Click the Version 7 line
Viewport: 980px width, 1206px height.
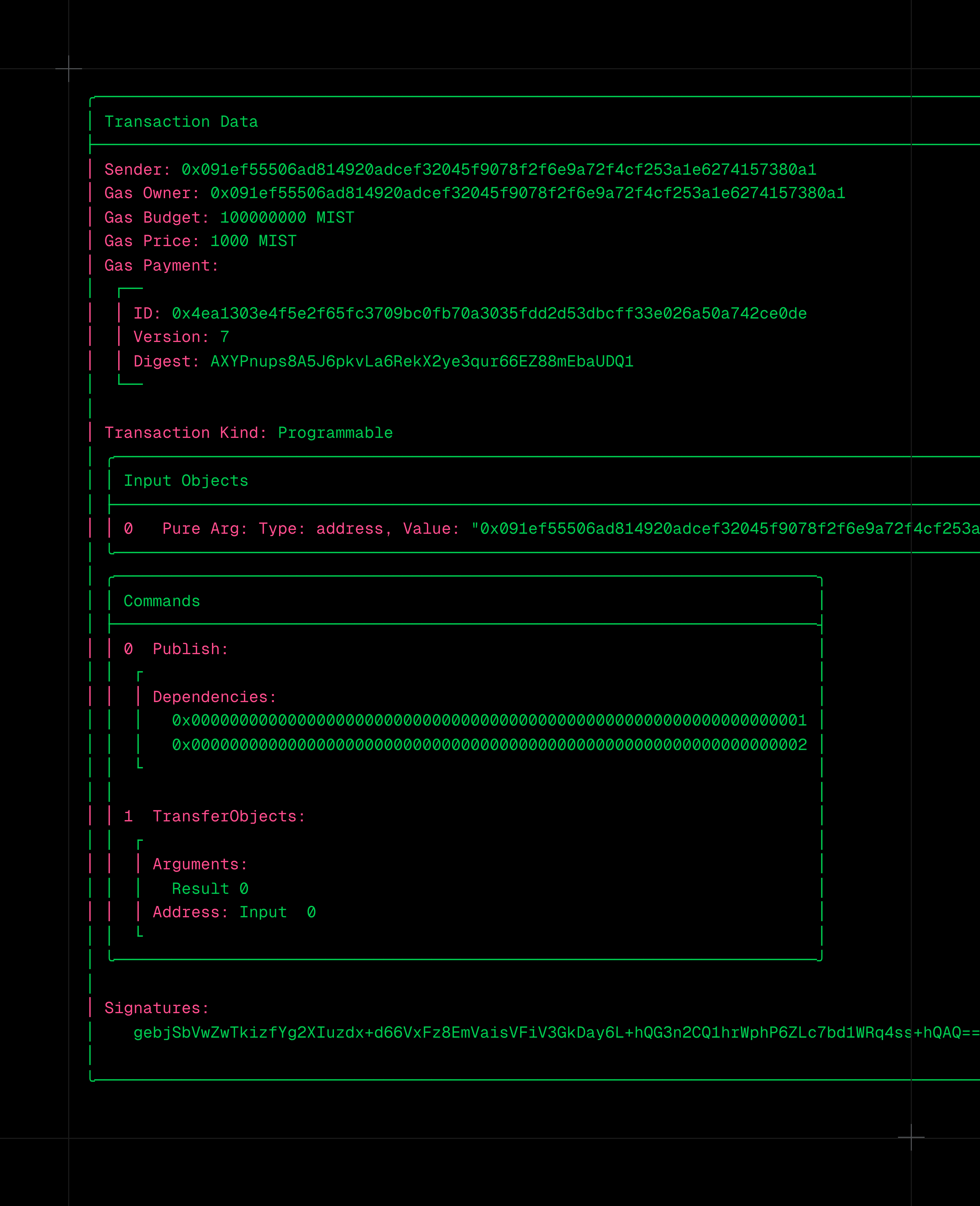pyautogui.click(x=181, y=337)
